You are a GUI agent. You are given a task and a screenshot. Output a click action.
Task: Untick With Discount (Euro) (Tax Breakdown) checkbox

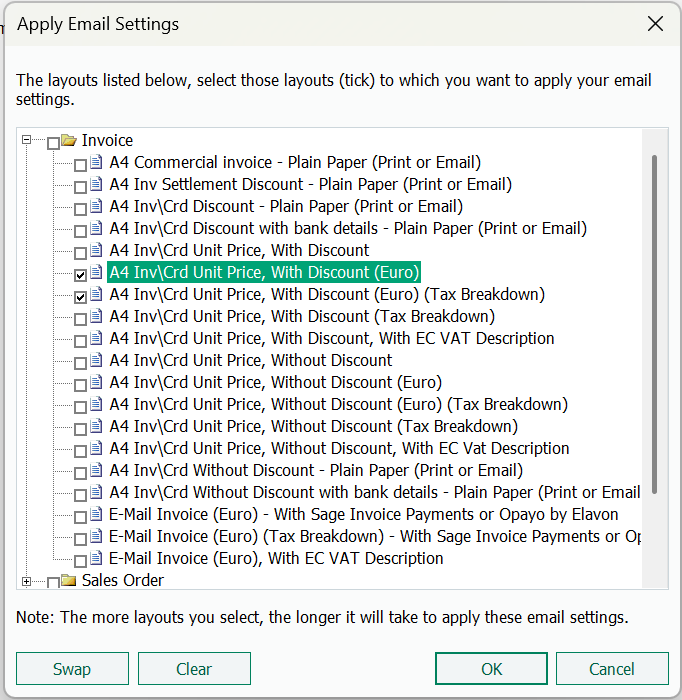click(x=80, y=297)
